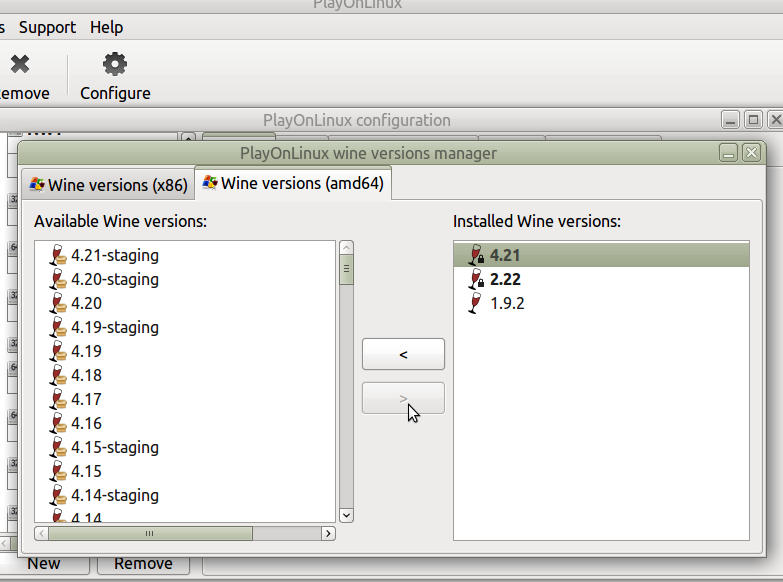783x582 pixels.
Task: Click right arrow of horizontal scrollbar
Action: pos(328,534)
